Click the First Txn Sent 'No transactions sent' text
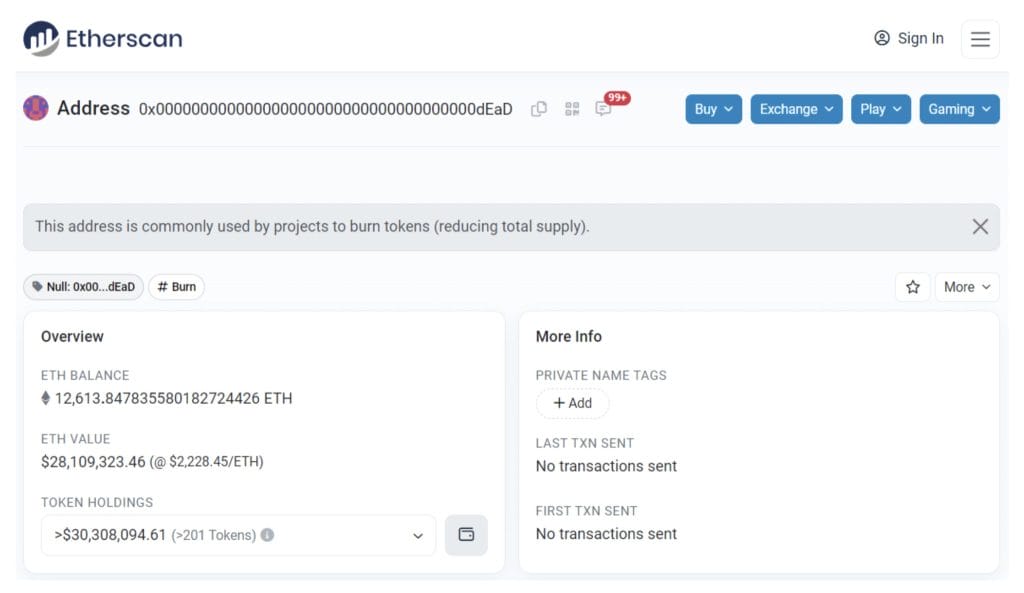Screen dimensions: 1024x593 coord(606,534)
